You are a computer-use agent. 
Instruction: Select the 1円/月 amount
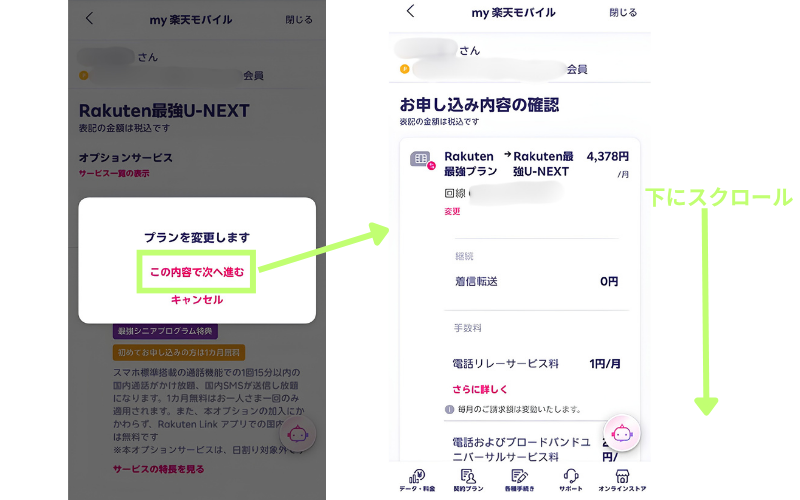pos(605,364)
